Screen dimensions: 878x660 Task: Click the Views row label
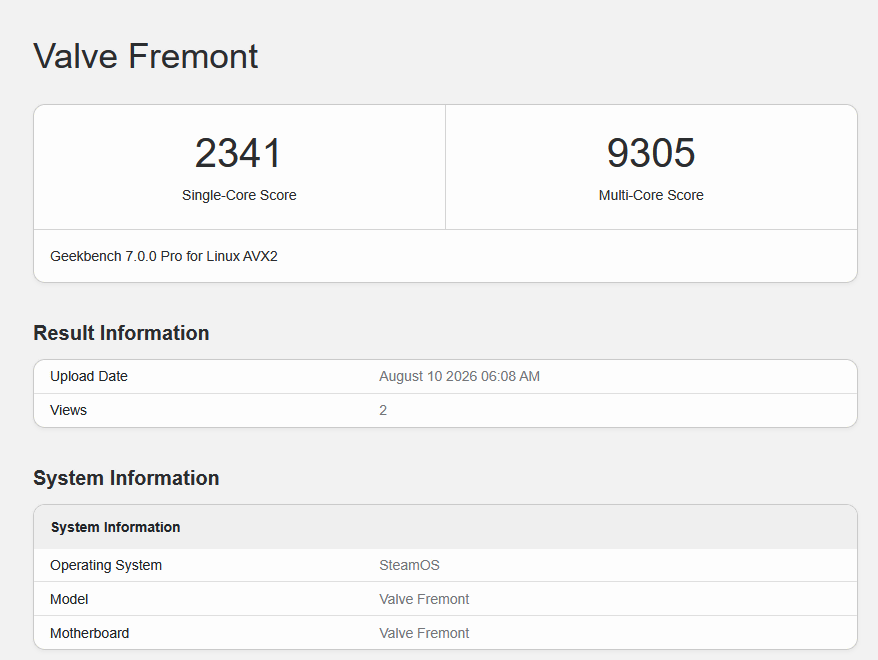coord(68,410)
